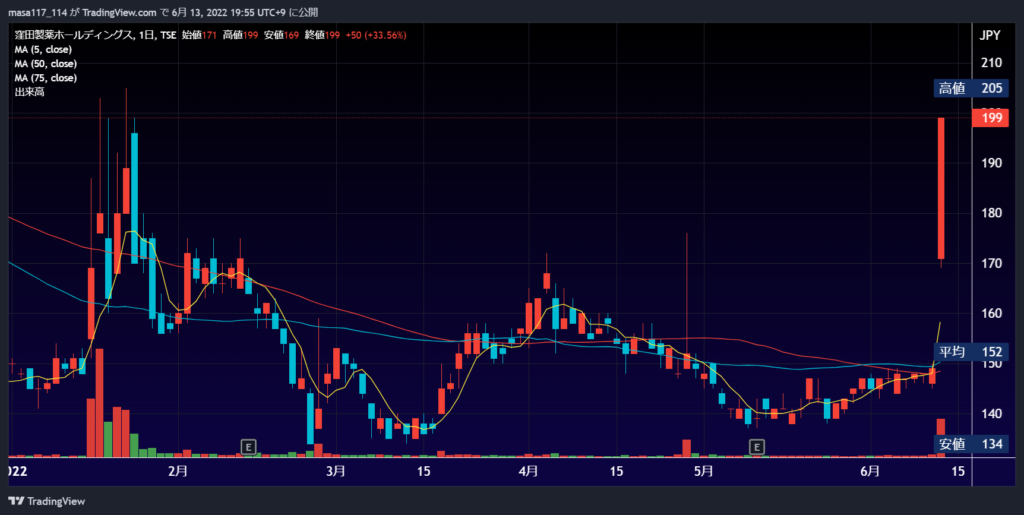The image size is (1024, 515).
Task: Select the MA (75, close) legend
Action: 46,78
